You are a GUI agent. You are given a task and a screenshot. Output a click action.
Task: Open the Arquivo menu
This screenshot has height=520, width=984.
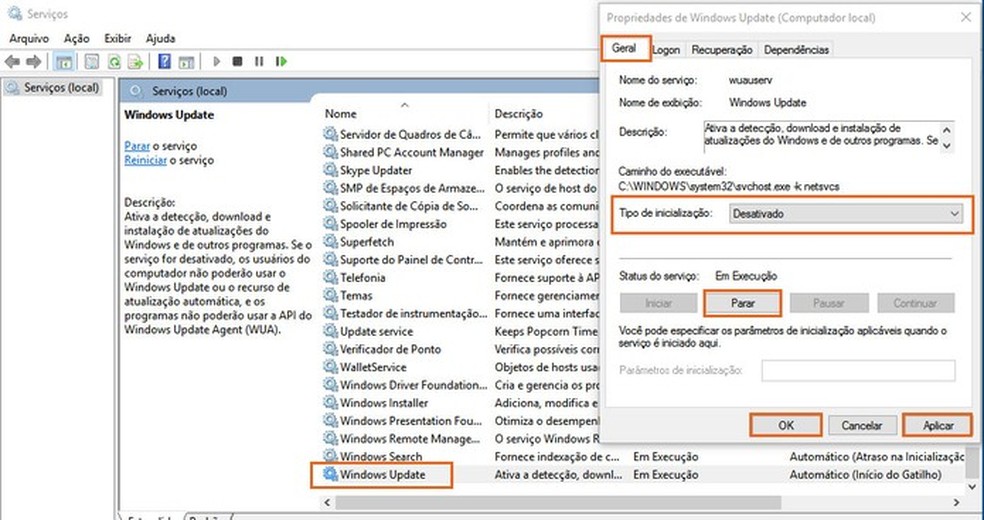[x=29, y=38]
